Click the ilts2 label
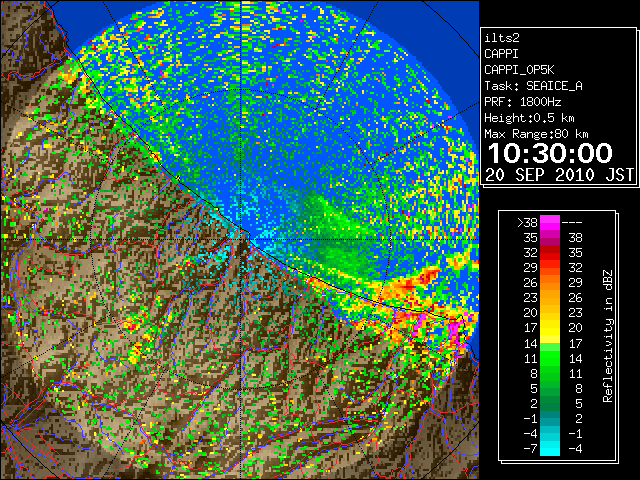The width and height of the screenshot is (640, 480). [x=502, y=38]
